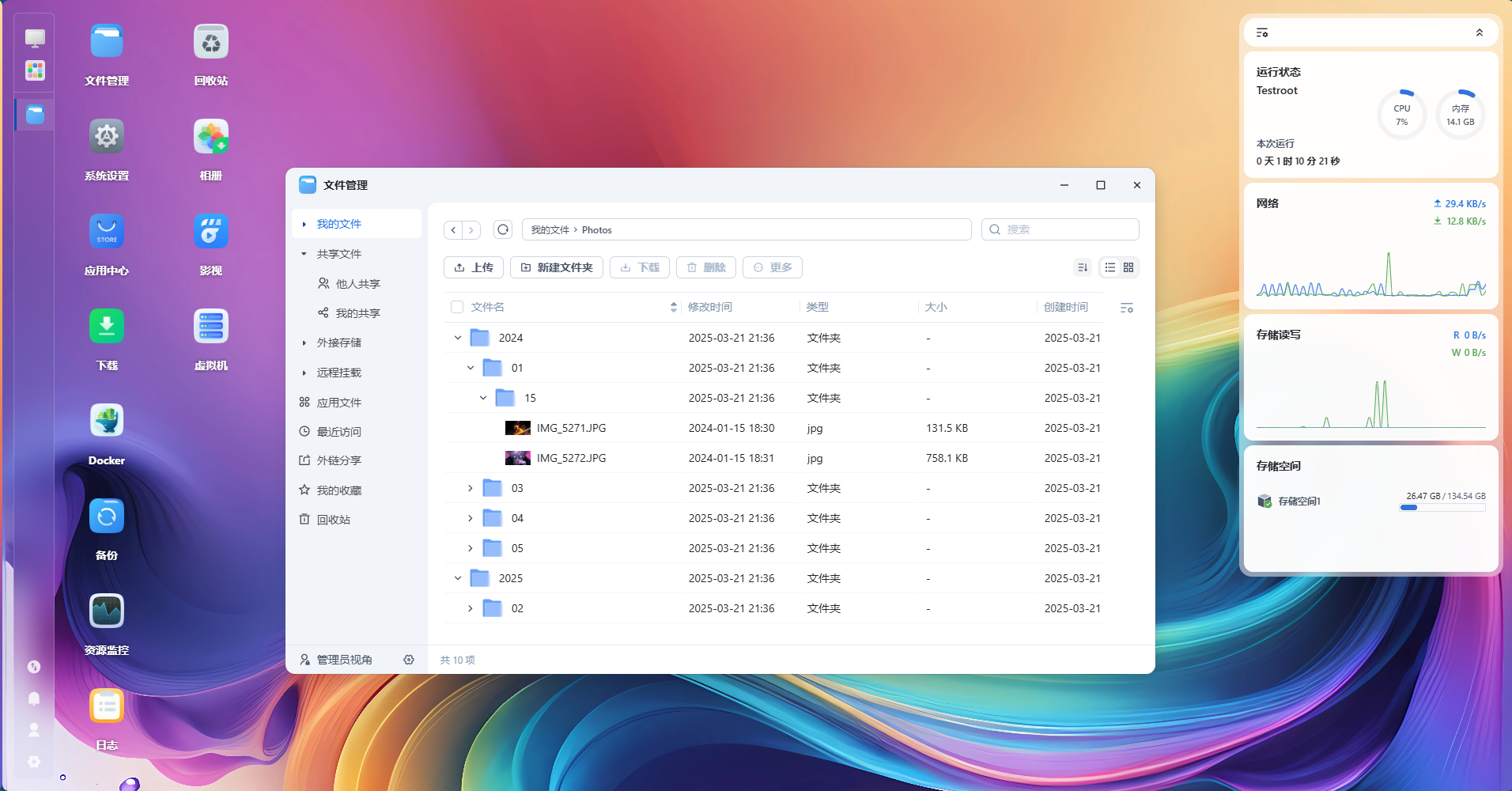Open the 文件管理 desktop icon
The width and height of the screenshot is (1512, 791).
(107, 42)
